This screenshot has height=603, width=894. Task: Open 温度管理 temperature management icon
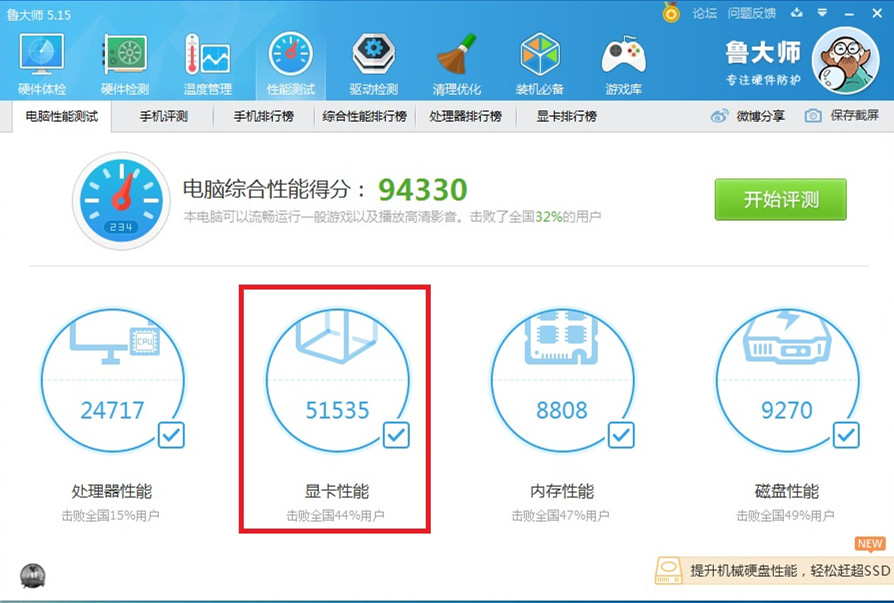pyautogui.click(x=208, y=55)
